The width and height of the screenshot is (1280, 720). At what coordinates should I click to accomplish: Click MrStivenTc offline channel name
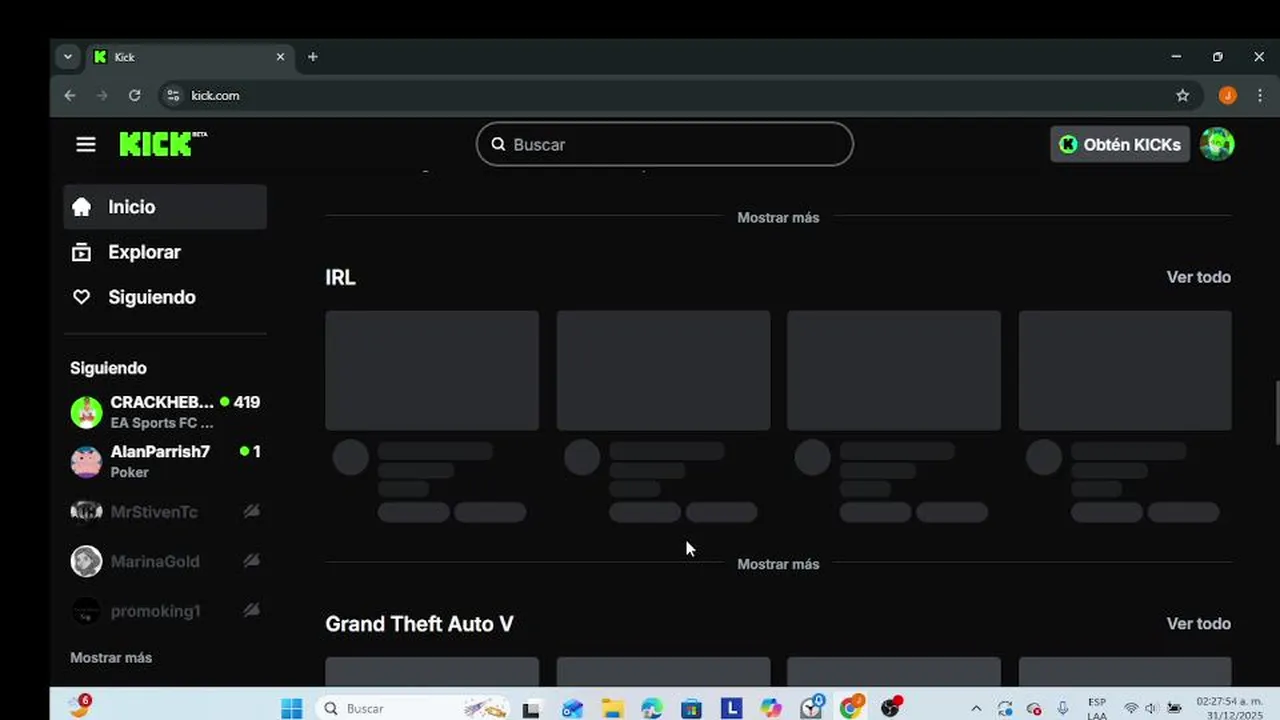tap(154, 512)
